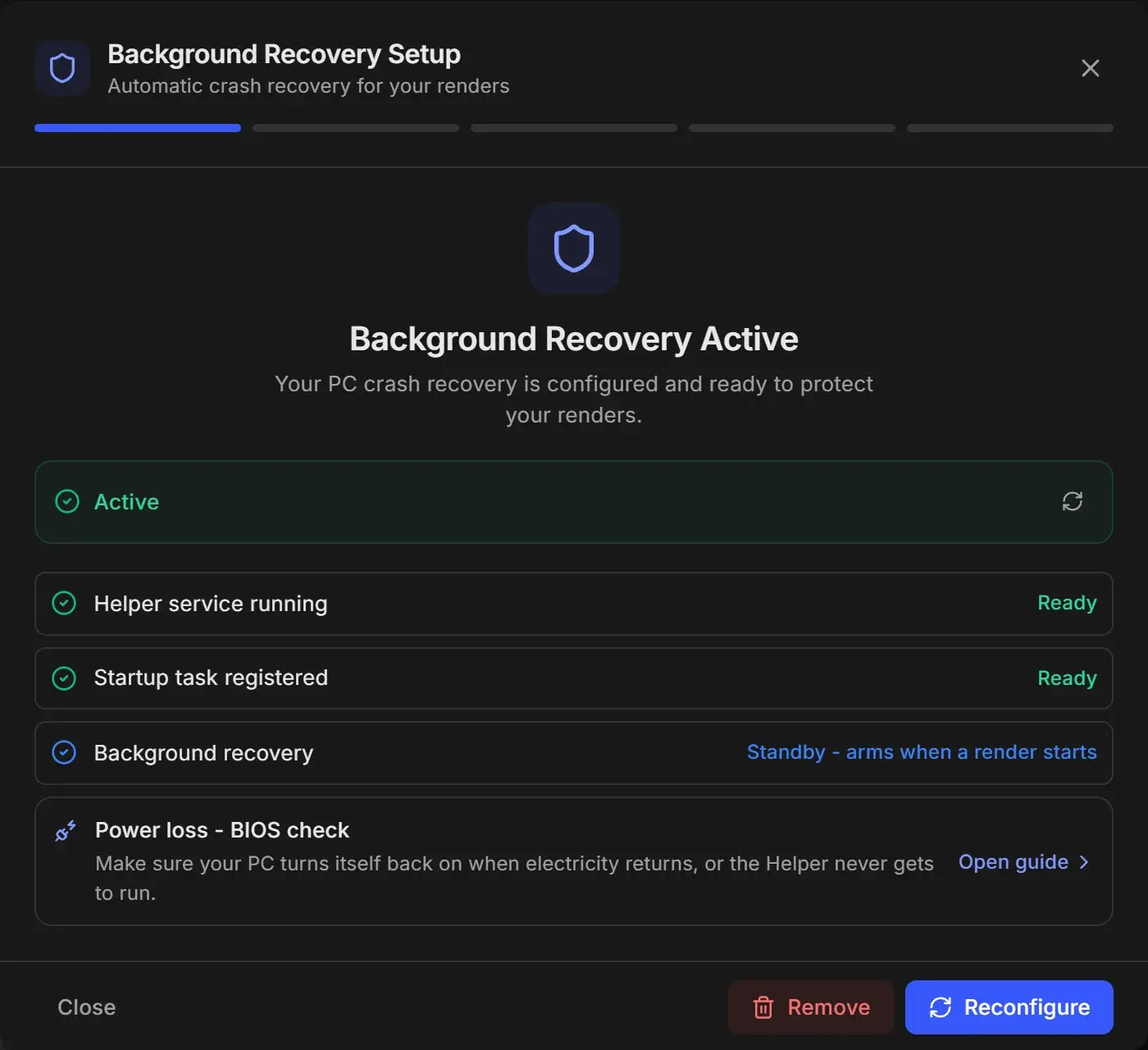Click the 'Background Recovery Setup' title
The width and height of the screenshot is (1148, 1050).
284,54
